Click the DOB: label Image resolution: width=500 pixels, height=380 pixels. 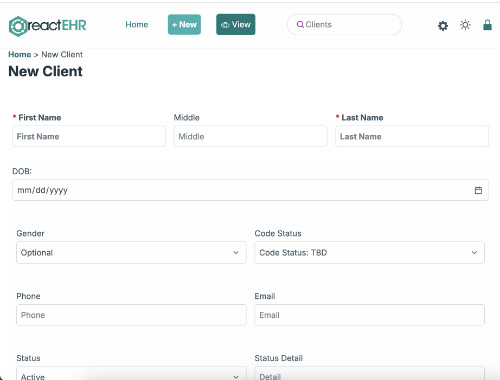pyautogui.click(x=22, y=171)
